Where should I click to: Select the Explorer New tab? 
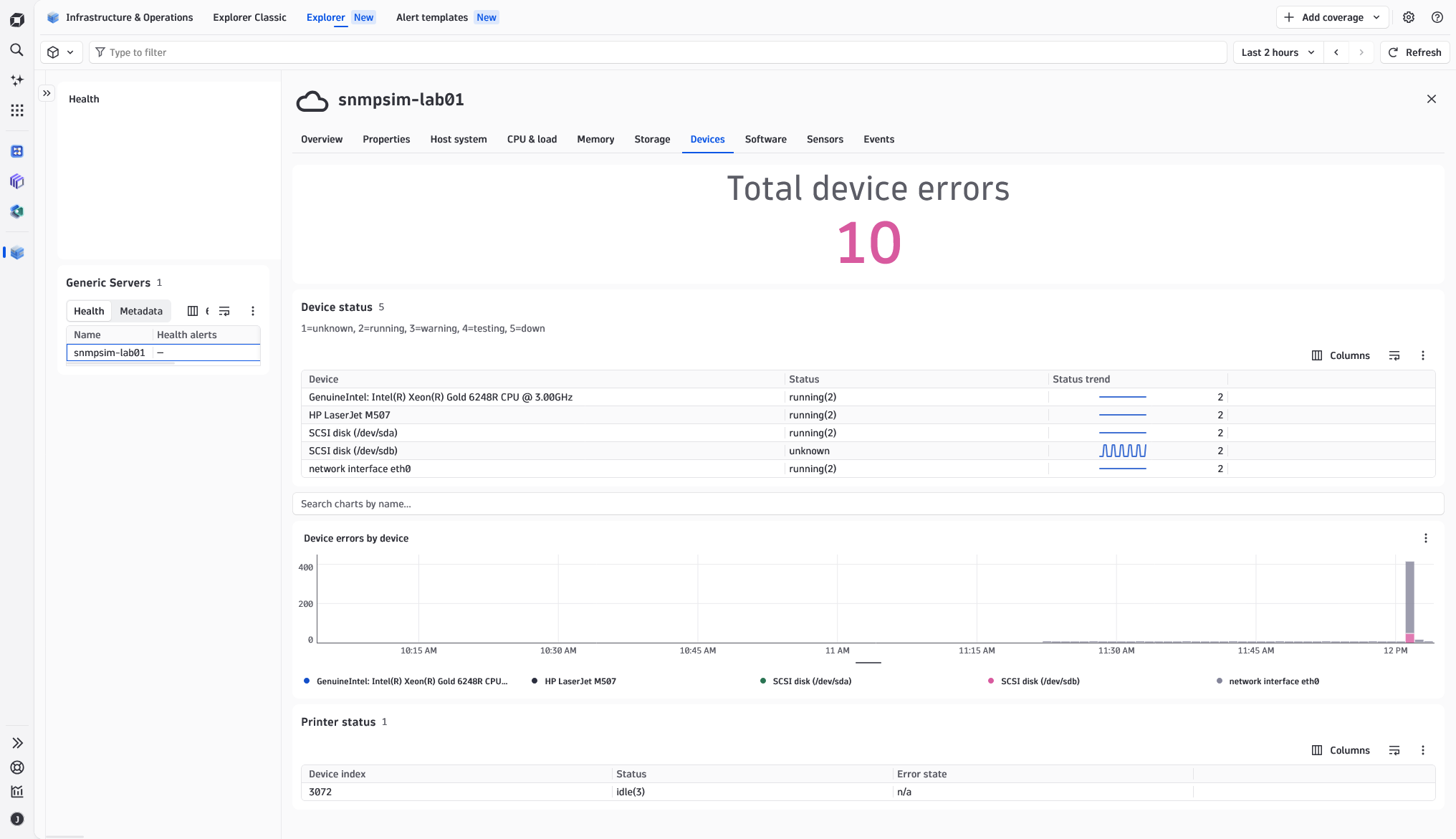[x=340, y=17]
